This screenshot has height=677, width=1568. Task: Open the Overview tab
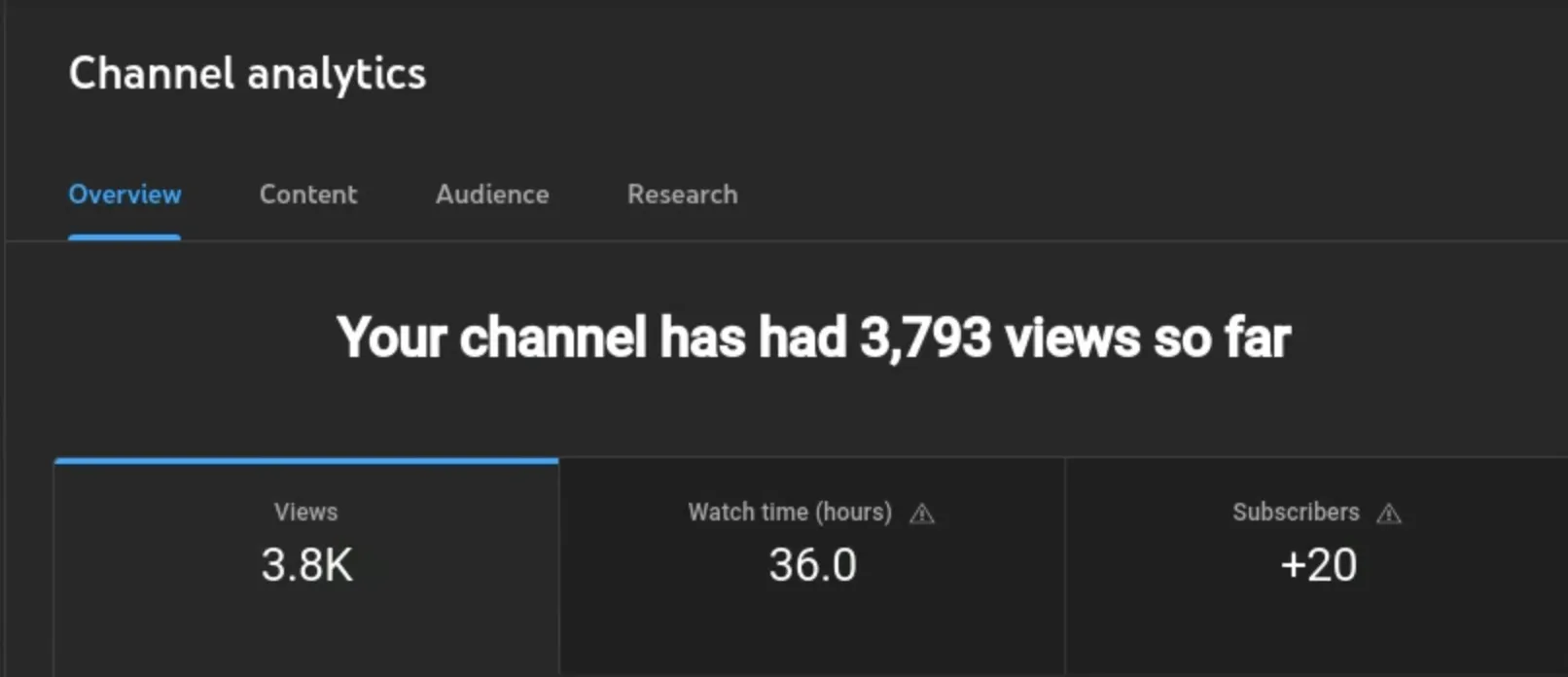[125, 195]
